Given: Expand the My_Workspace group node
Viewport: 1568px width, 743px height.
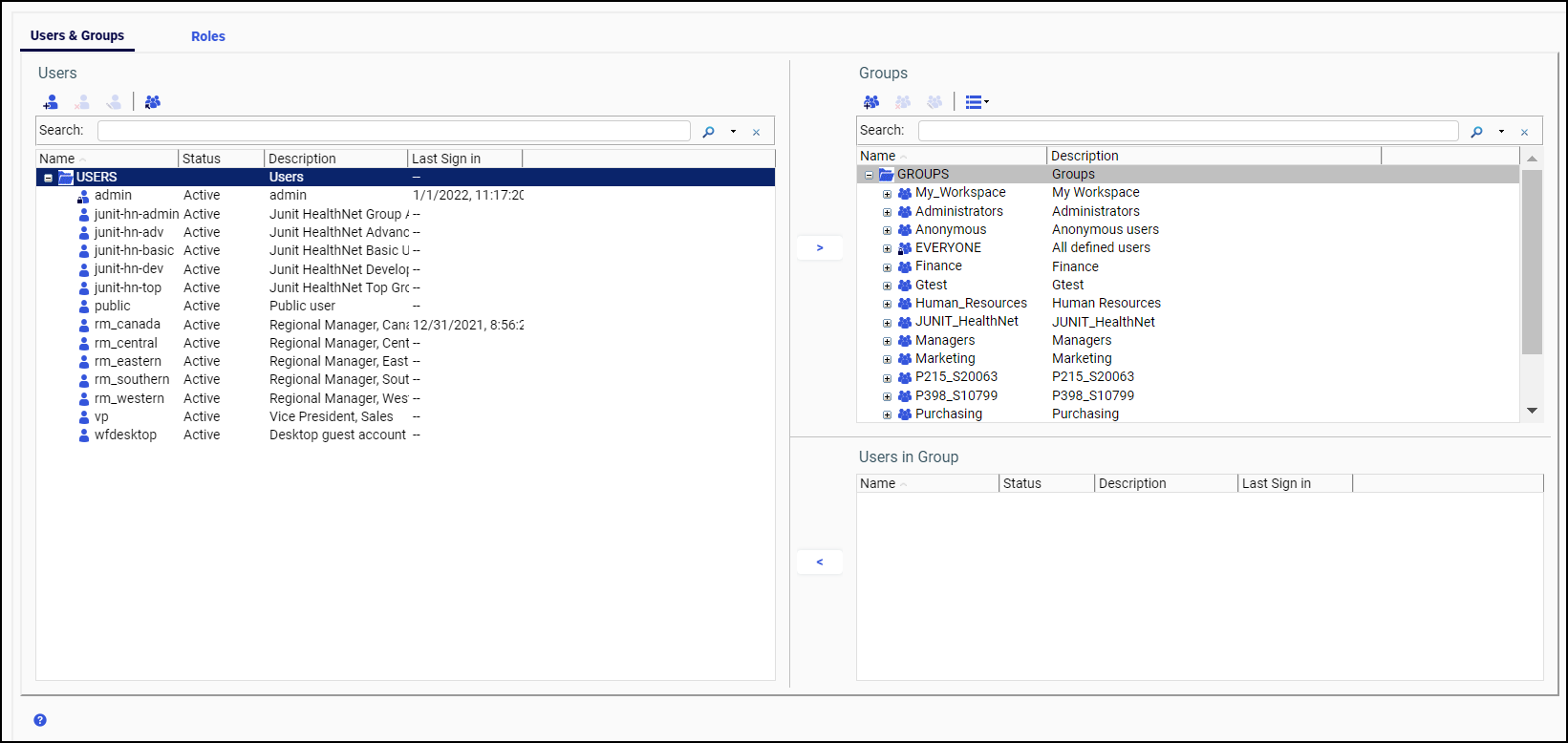Looking at the screenshot, I should 887,193.
